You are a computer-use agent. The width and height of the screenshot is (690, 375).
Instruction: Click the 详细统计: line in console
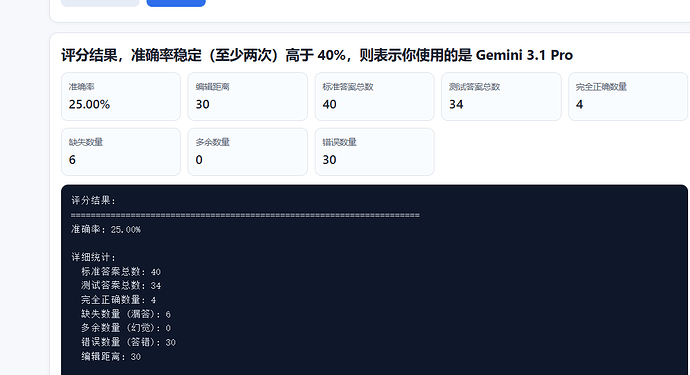click(x=93, y=257)
